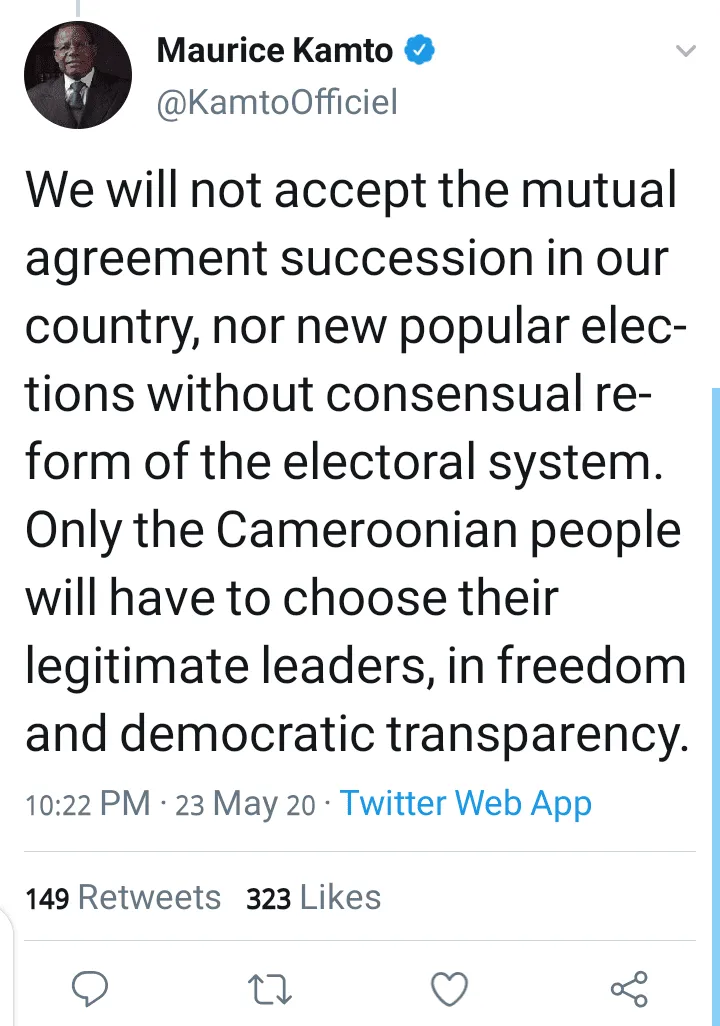View the 149 Retweets list

click(123, 897)
